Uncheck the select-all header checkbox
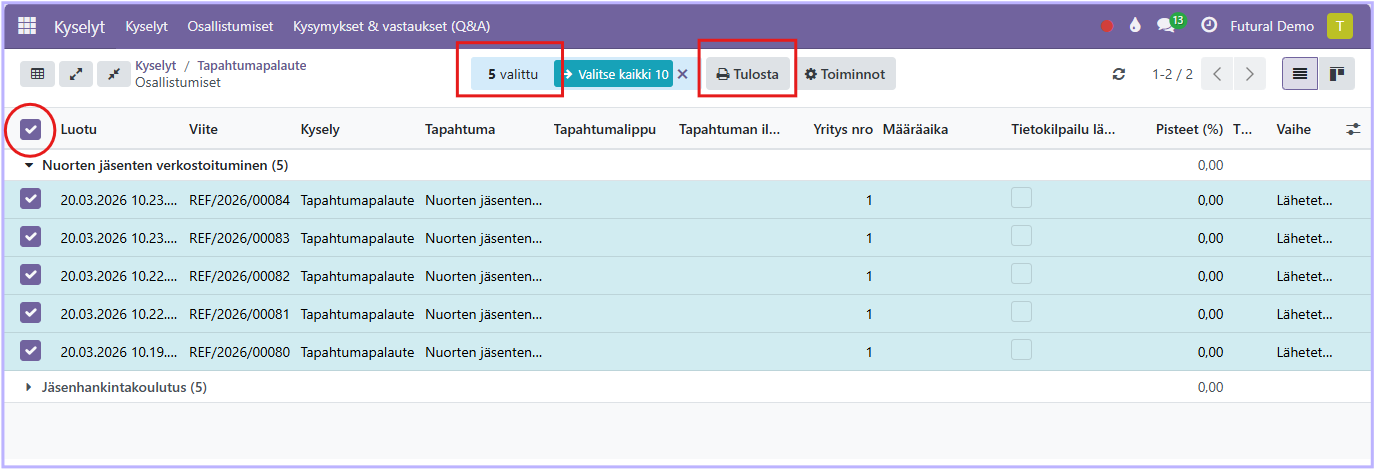Image resolution: width=1374 pixels, height=469 pixels. click(31, 129)
